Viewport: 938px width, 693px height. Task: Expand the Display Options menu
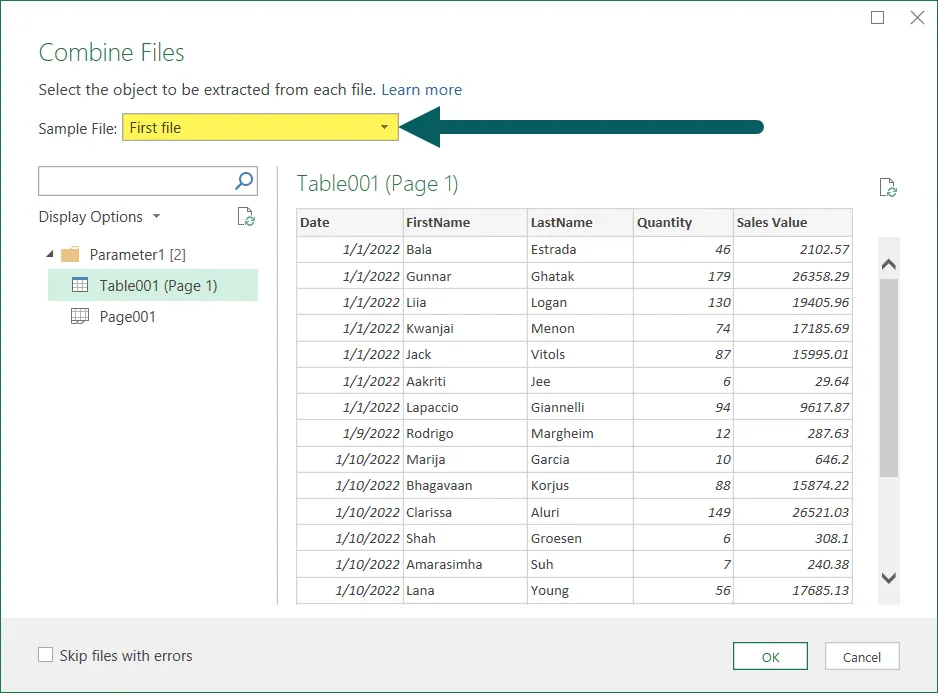click(x=99, y=217)
